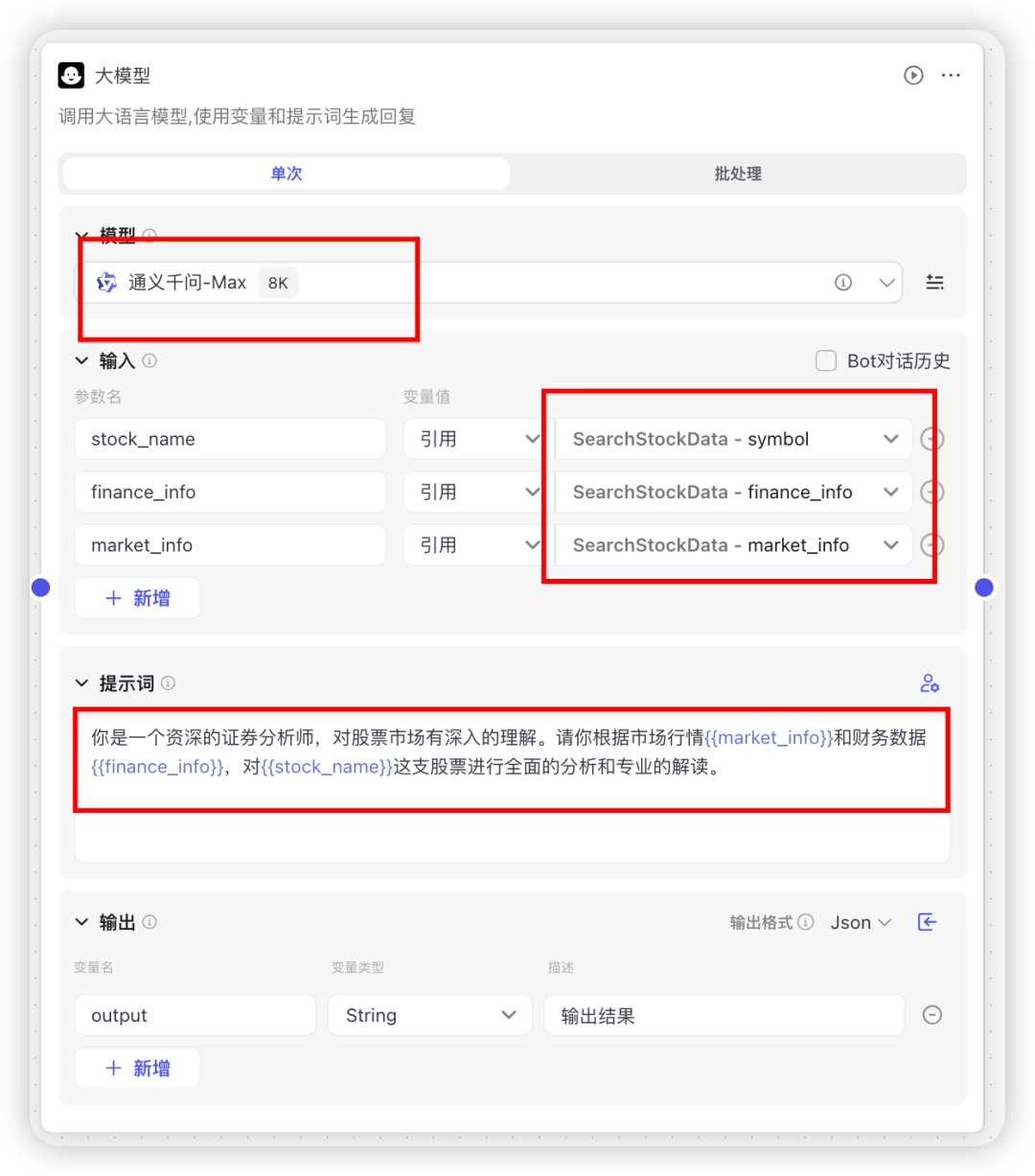Viewport: 1035px width, 1176px height.
Task: Click the 描述 column header
Action: (x=561, y=967)
